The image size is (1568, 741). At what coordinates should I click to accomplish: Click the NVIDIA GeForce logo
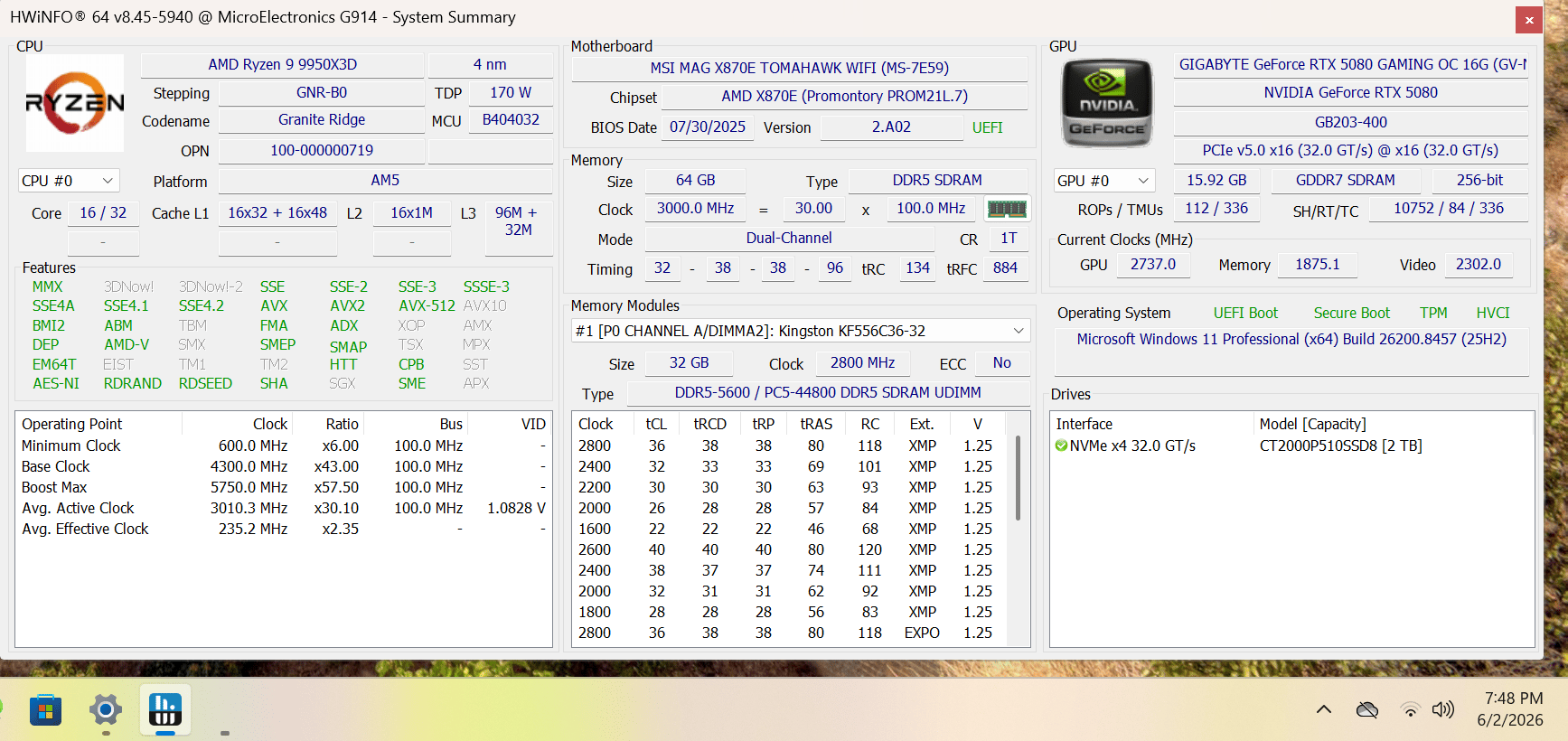(1107, 103)
